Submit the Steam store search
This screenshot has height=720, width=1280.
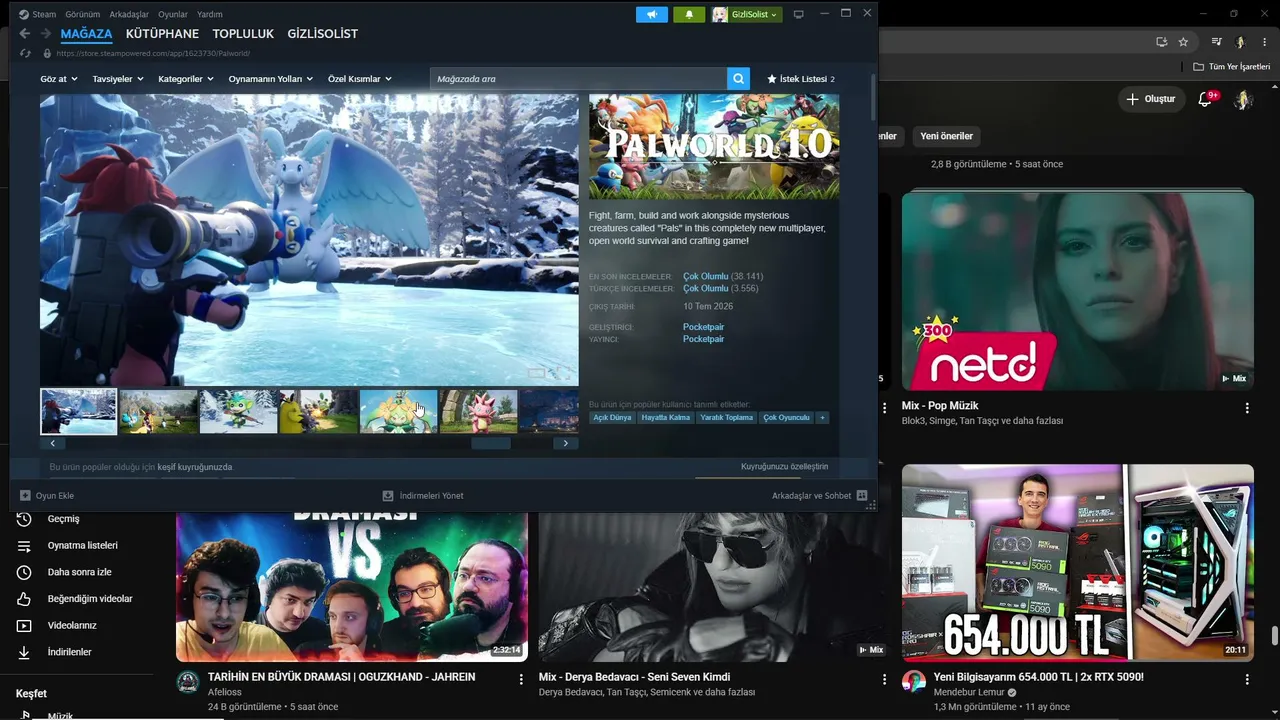tap(738, 79)
